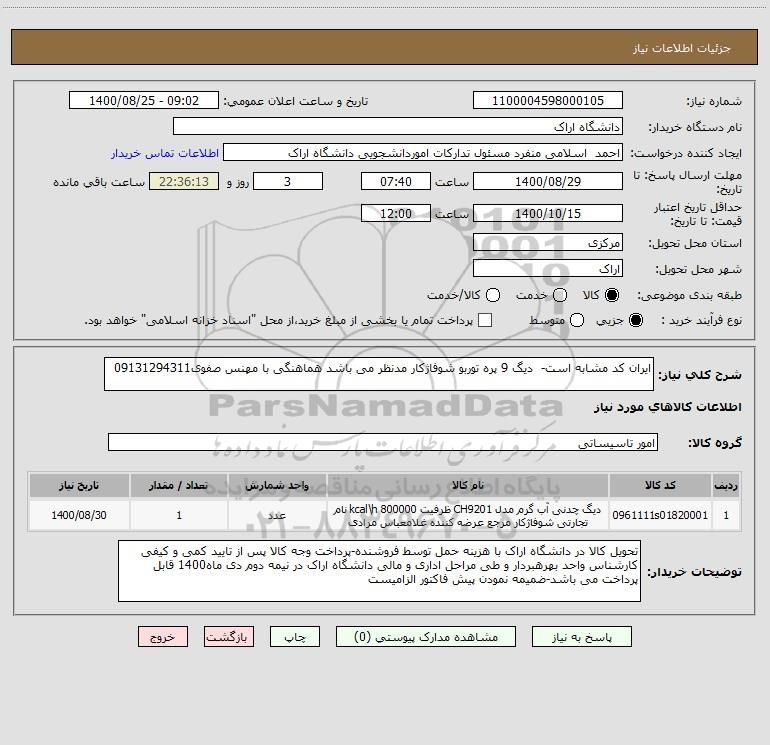Image resolution: width=770 pixels, height=745 pixels.
Task: Click the city field اراک
Action: click(x=548, y=268)
